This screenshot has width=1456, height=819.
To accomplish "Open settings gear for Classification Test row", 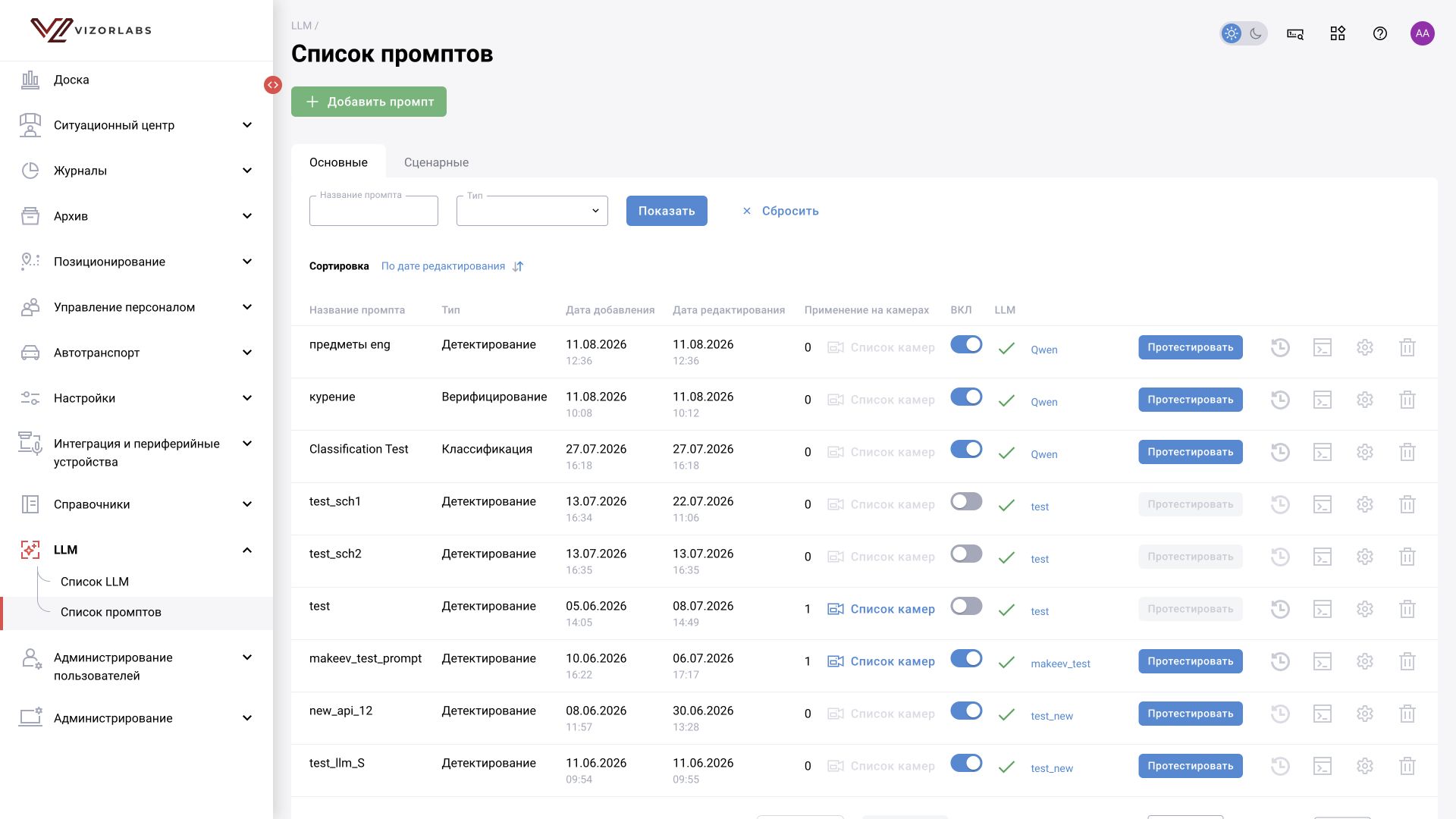I will 1365,452.
